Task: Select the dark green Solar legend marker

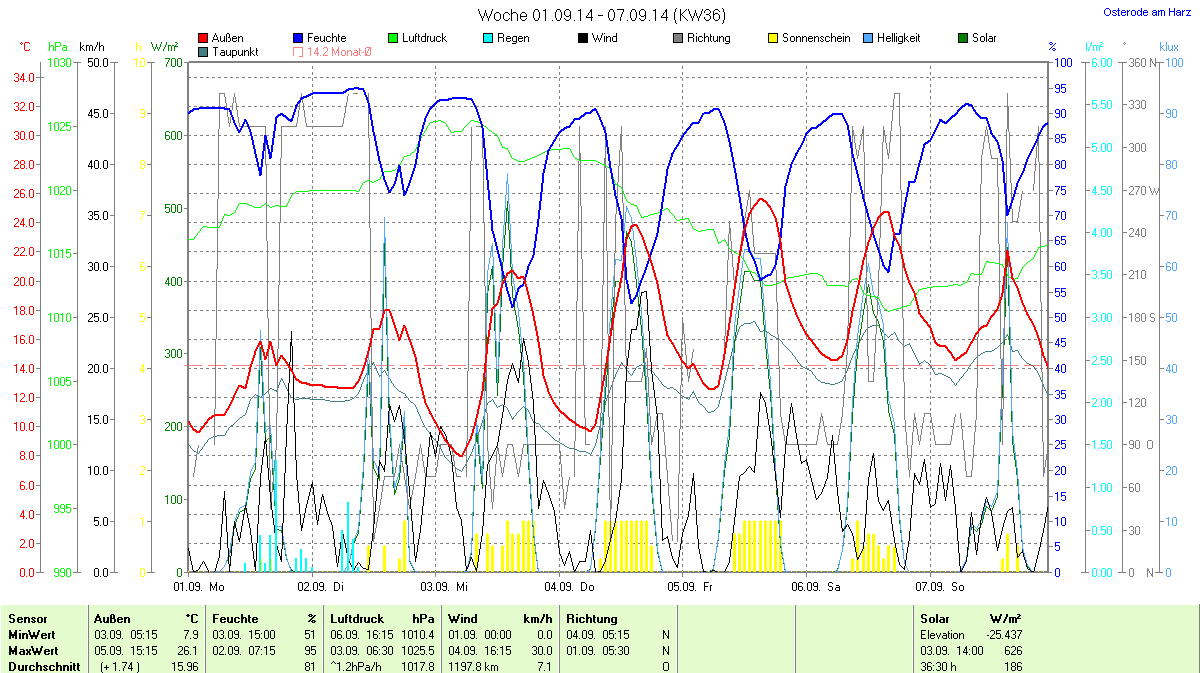Action: click(x=963, y=39)
